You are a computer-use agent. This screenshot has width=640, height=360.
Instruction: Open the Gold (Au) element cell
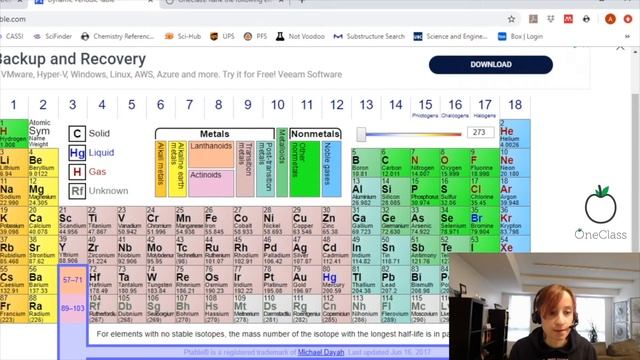click(x=307, y=280)
